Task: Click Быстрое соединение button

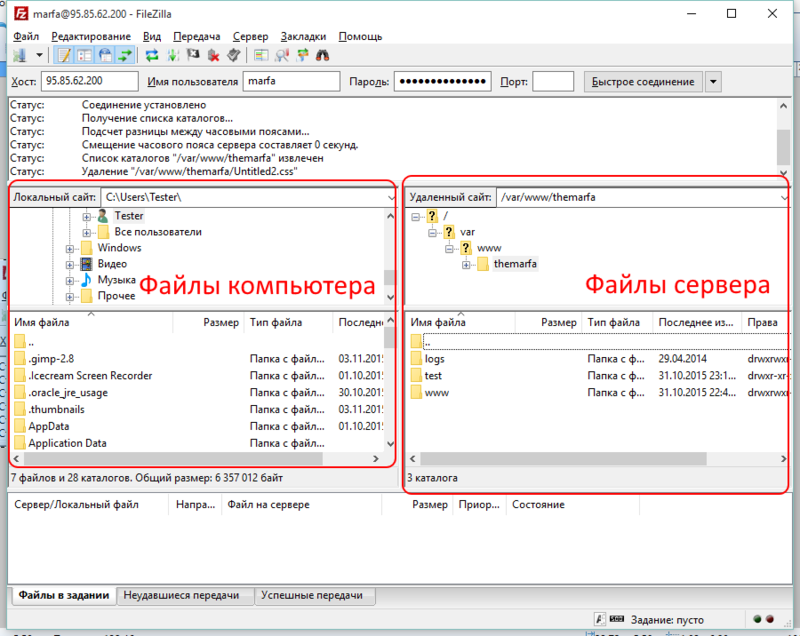Action: 643,82
